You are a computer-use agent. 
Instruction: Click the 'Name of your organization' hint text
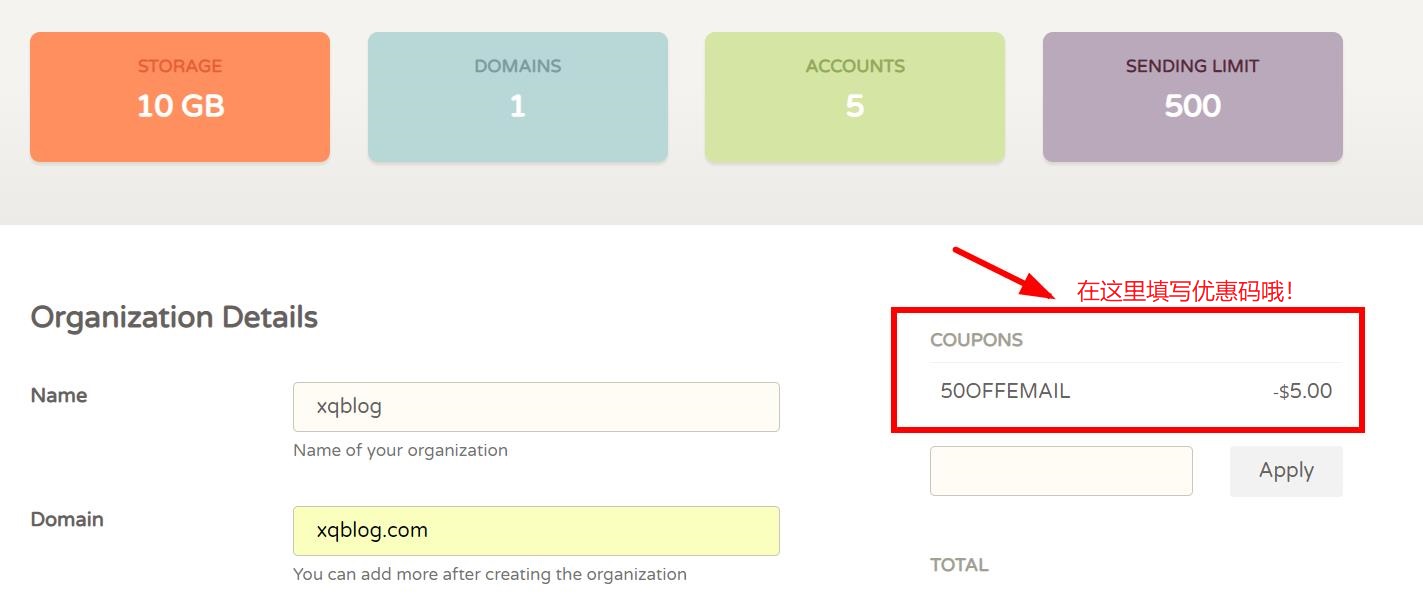[400, 450]
